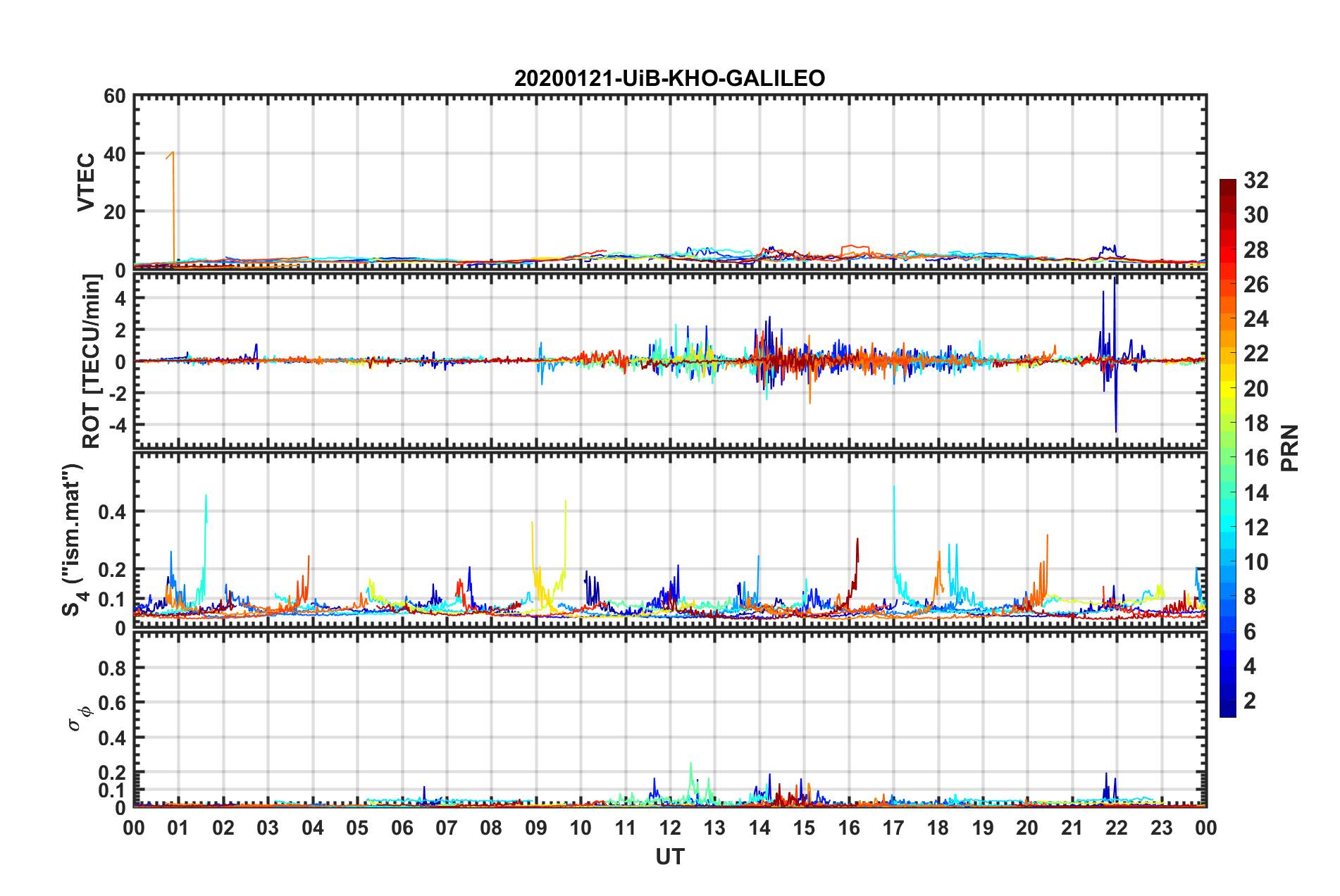Click the dark red S4 peak near 16 UT
1340x896 pixels.
(x=857, y=564)
